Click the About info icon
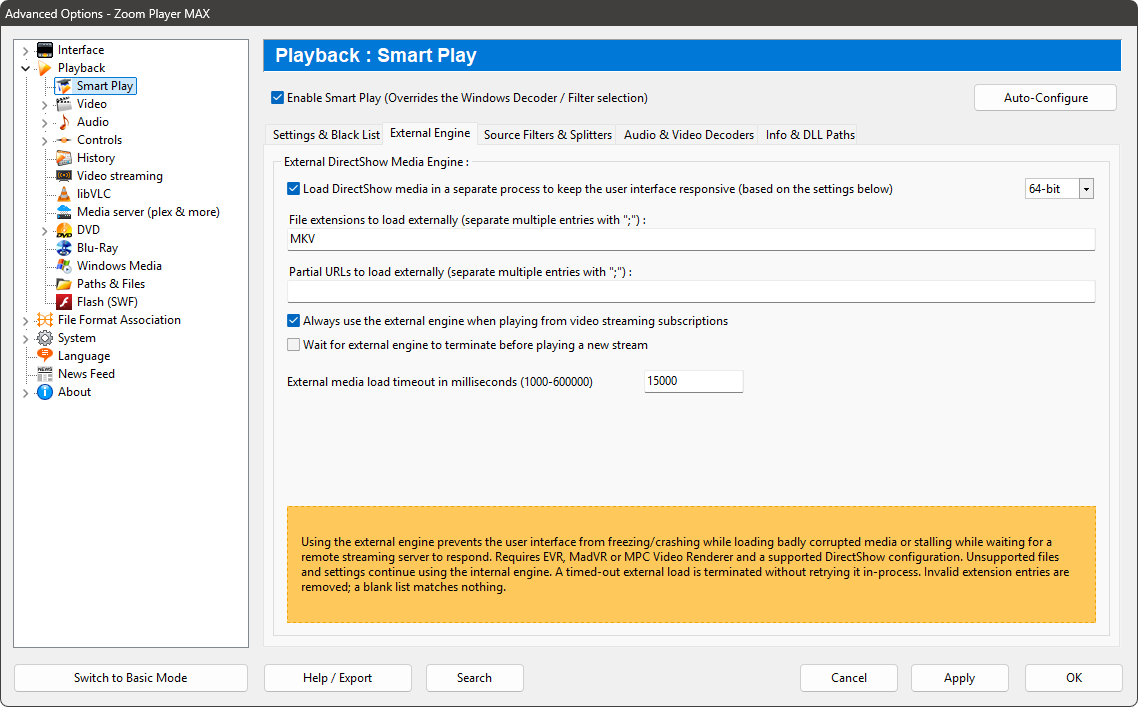Viewport: 1138px width, 707px height. [45, 392]
